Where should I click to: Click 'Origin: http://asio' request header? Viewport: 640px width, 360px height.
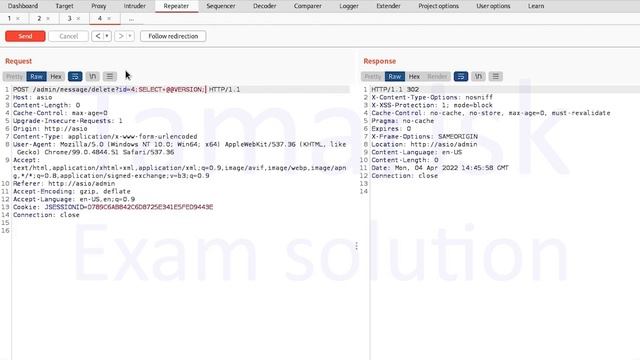(x=50, y=129)
